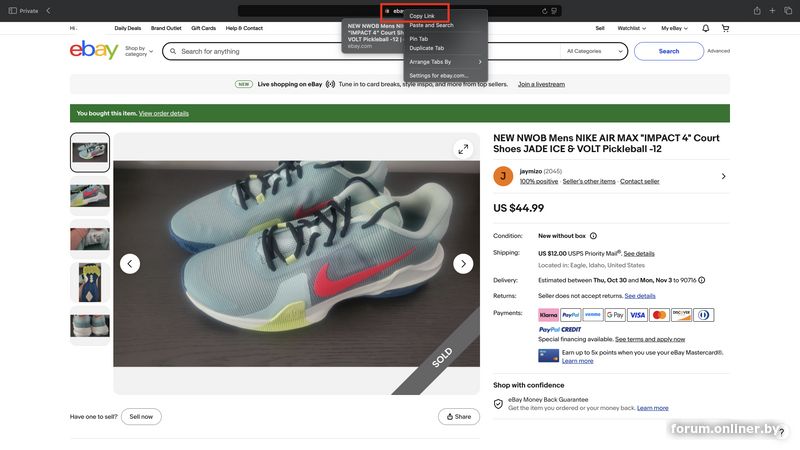800x450 pixels.
Task: Open a new tab with plus icon
Action: tap(772, 11)
